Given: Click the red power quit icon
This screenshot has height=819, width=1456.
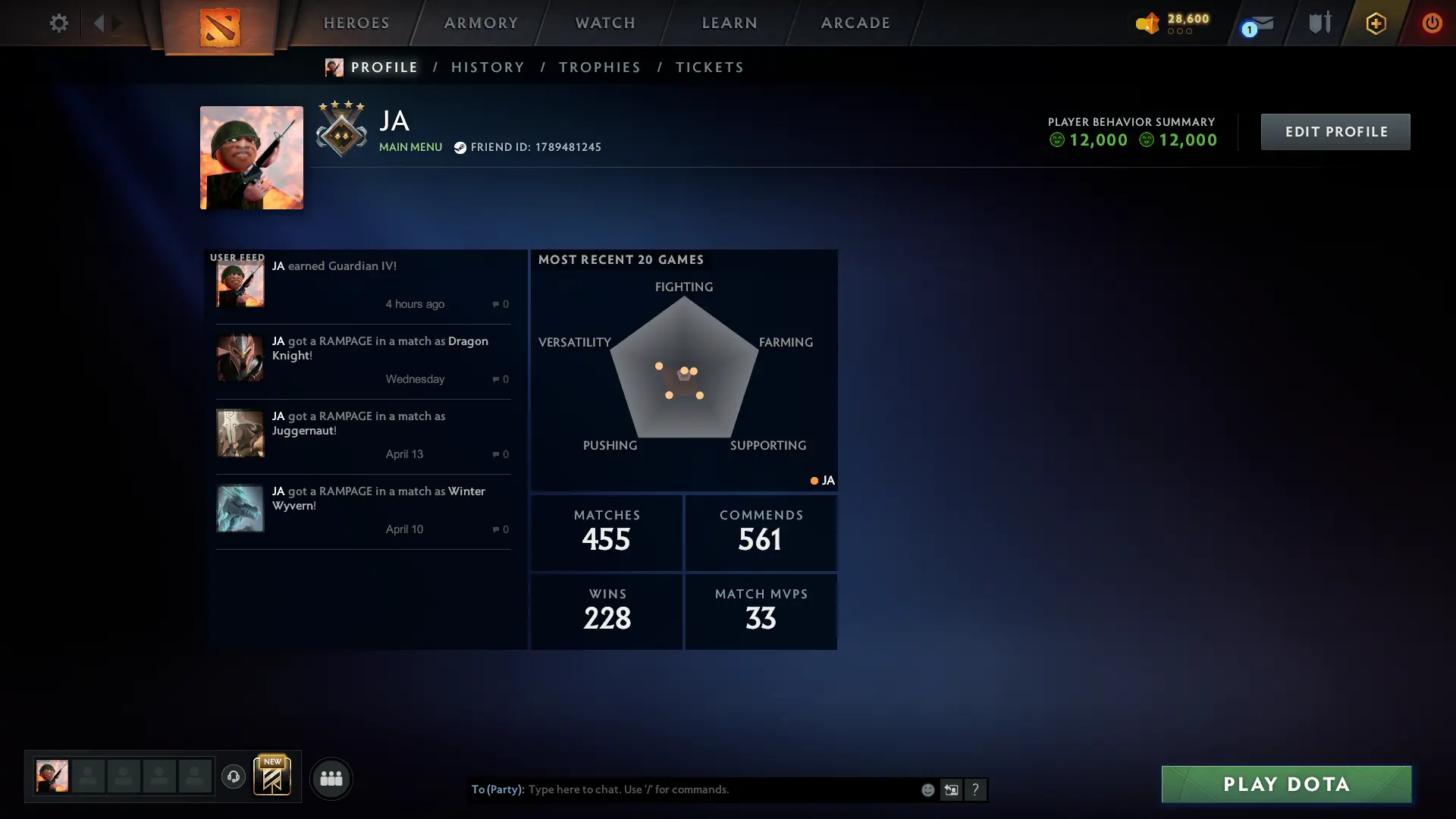Looking at the screenshot, I should (1432, 23).
